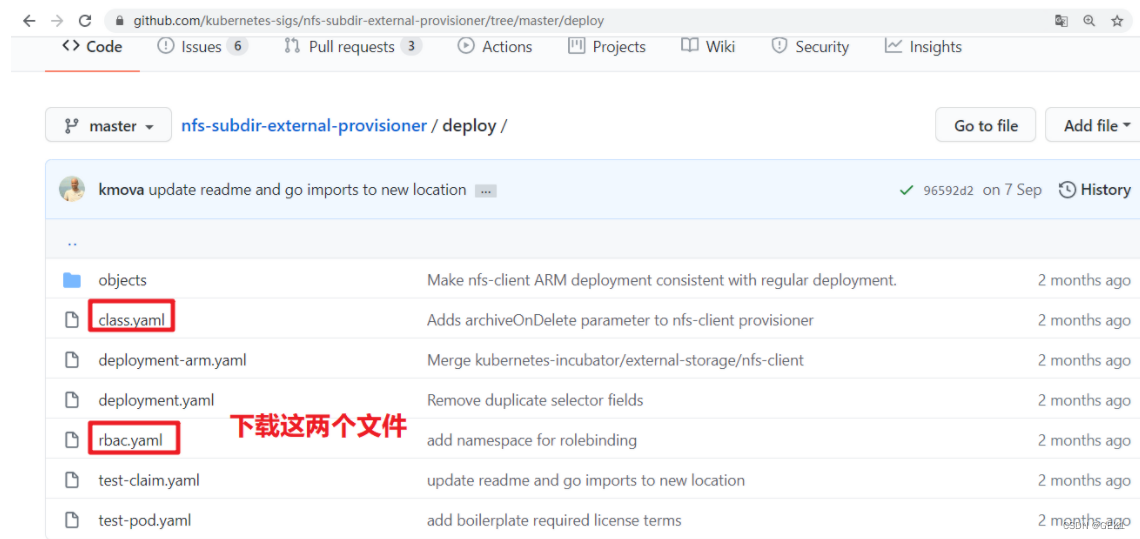Screen dimensions: 1140x539
Task: Open the Projects tab
Action: tap(607, 47)
